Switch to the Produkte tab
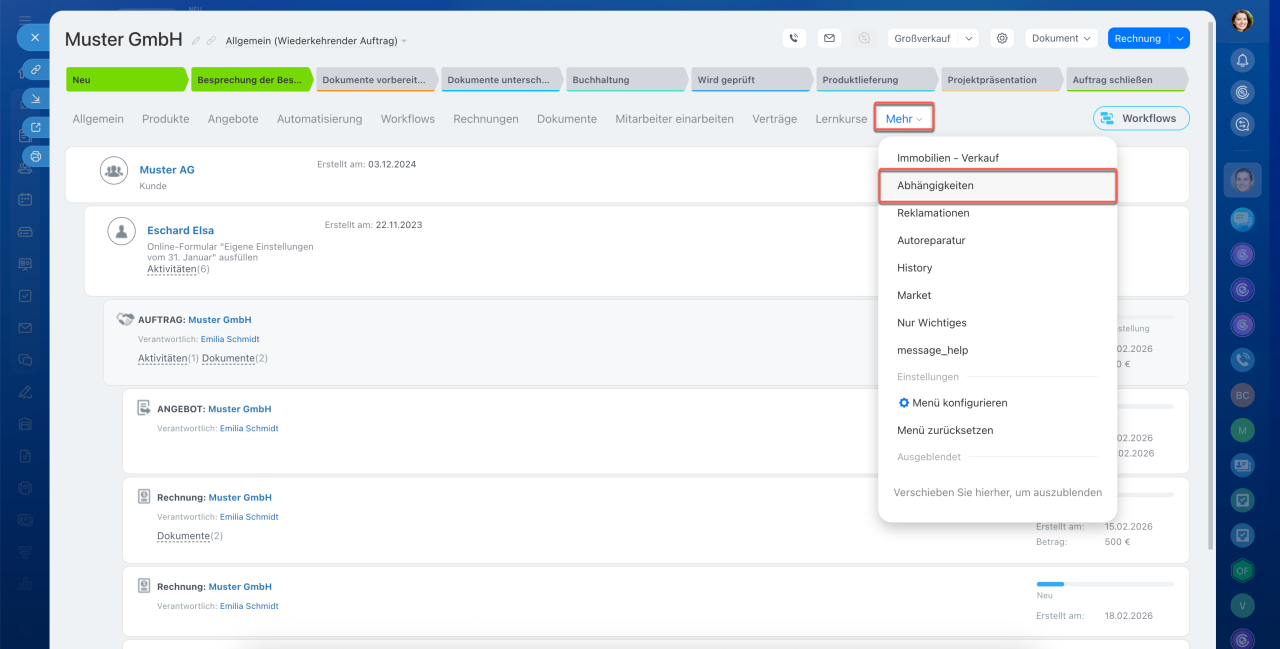Image resolution: width=1280 pixels, height=649 pixels. [x=165, y=119]
